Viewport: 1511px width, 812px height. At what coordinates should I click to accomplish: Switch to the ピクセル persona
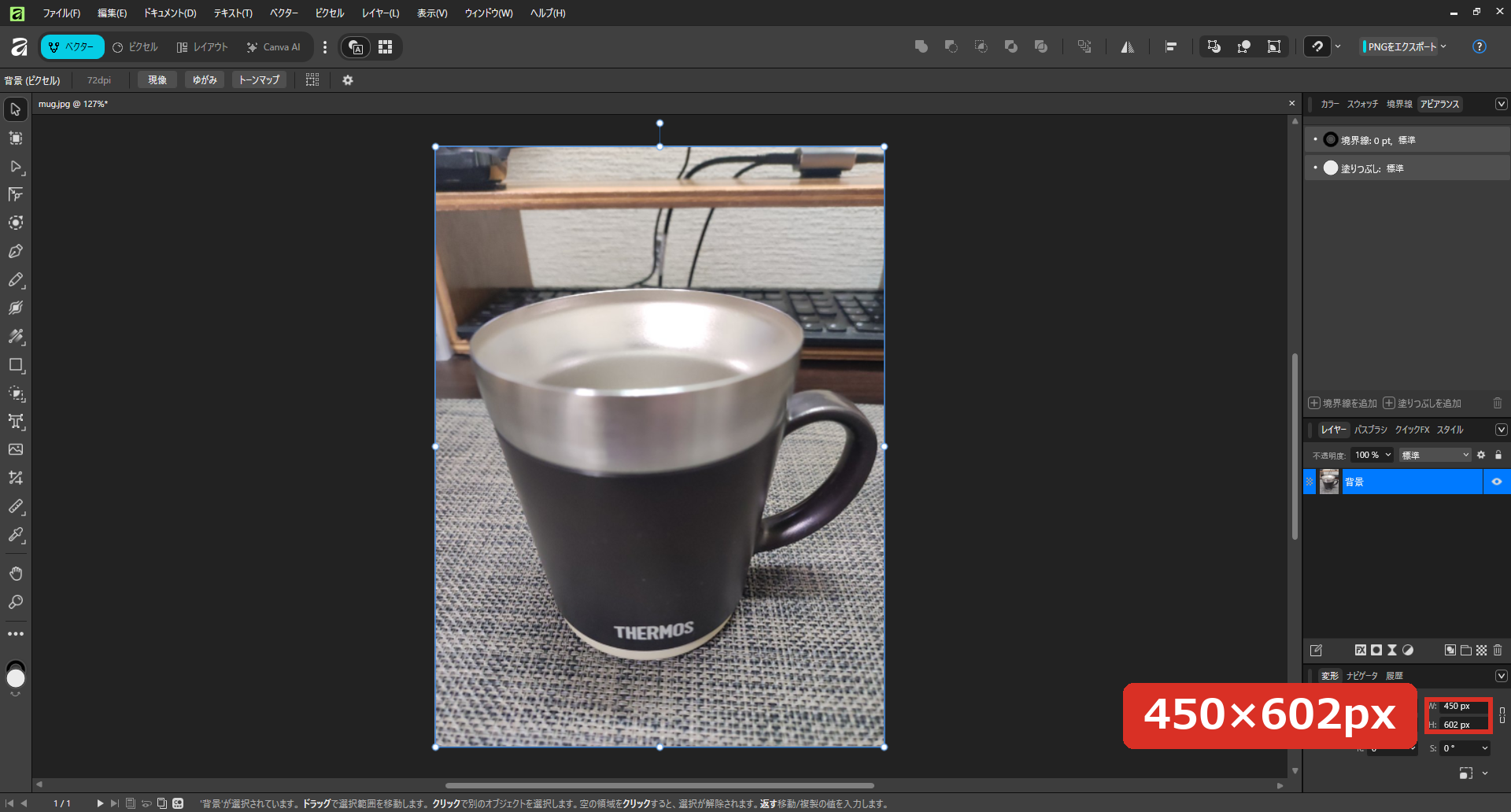[x=135, y=47]
